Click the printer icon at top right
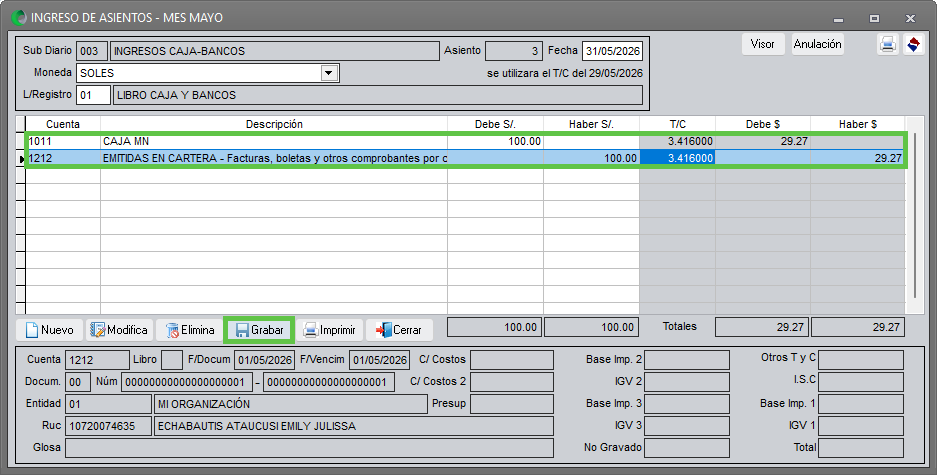937x475 pixels. point(887,45)
